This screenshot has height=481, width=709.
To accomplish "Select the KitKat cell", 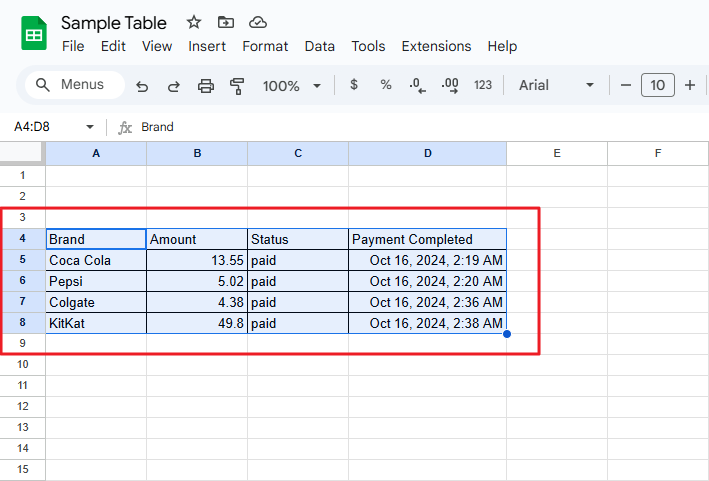I will coord(96,323).
